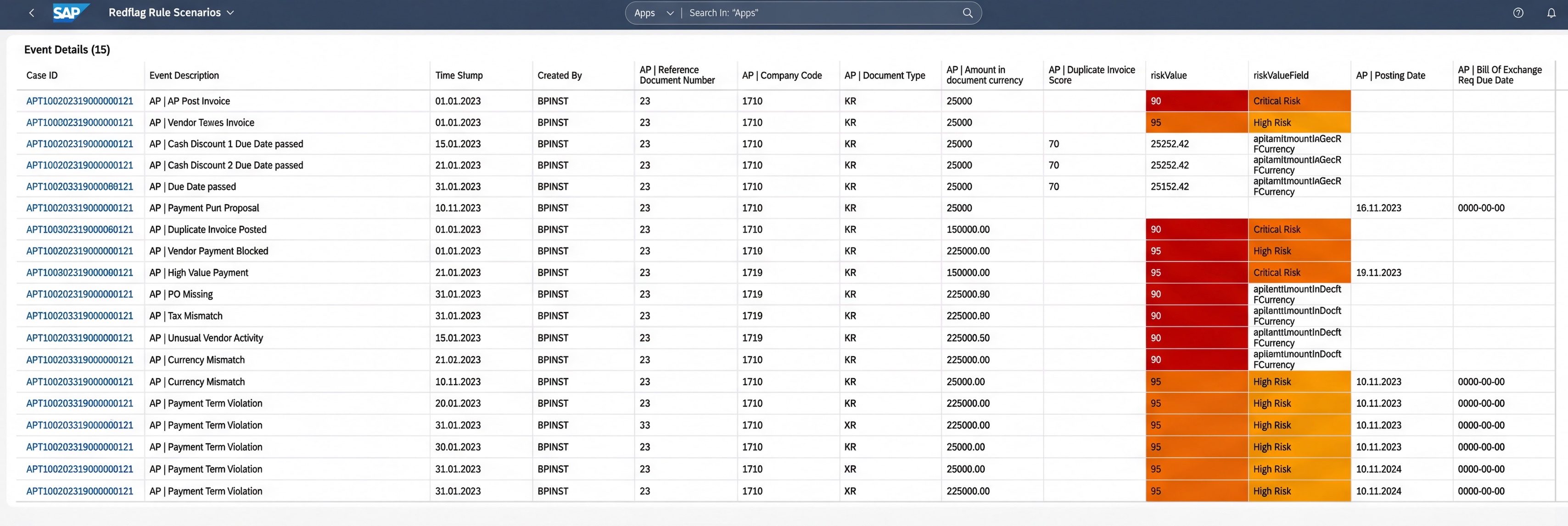1568x526 pixels.
Task: Trigger search using the magnifier icon
Action: [967, 12]
